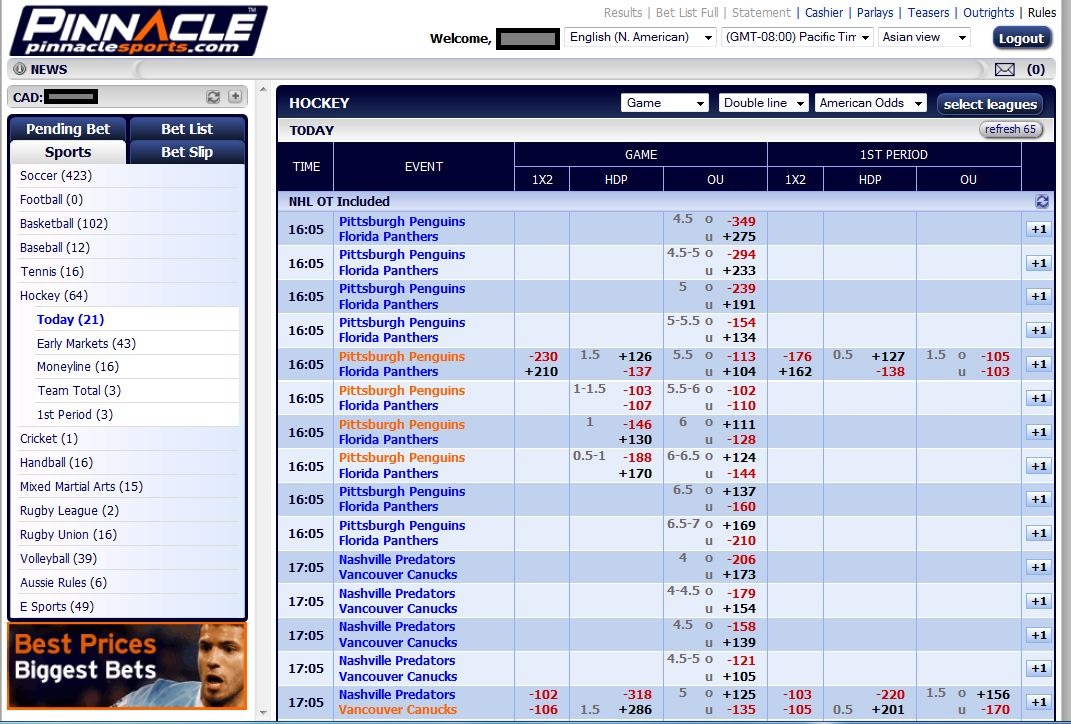Screen dimensions: 1071x724
Task: Refresh the NHL OT Included league
Action: tap(1042, 201)
